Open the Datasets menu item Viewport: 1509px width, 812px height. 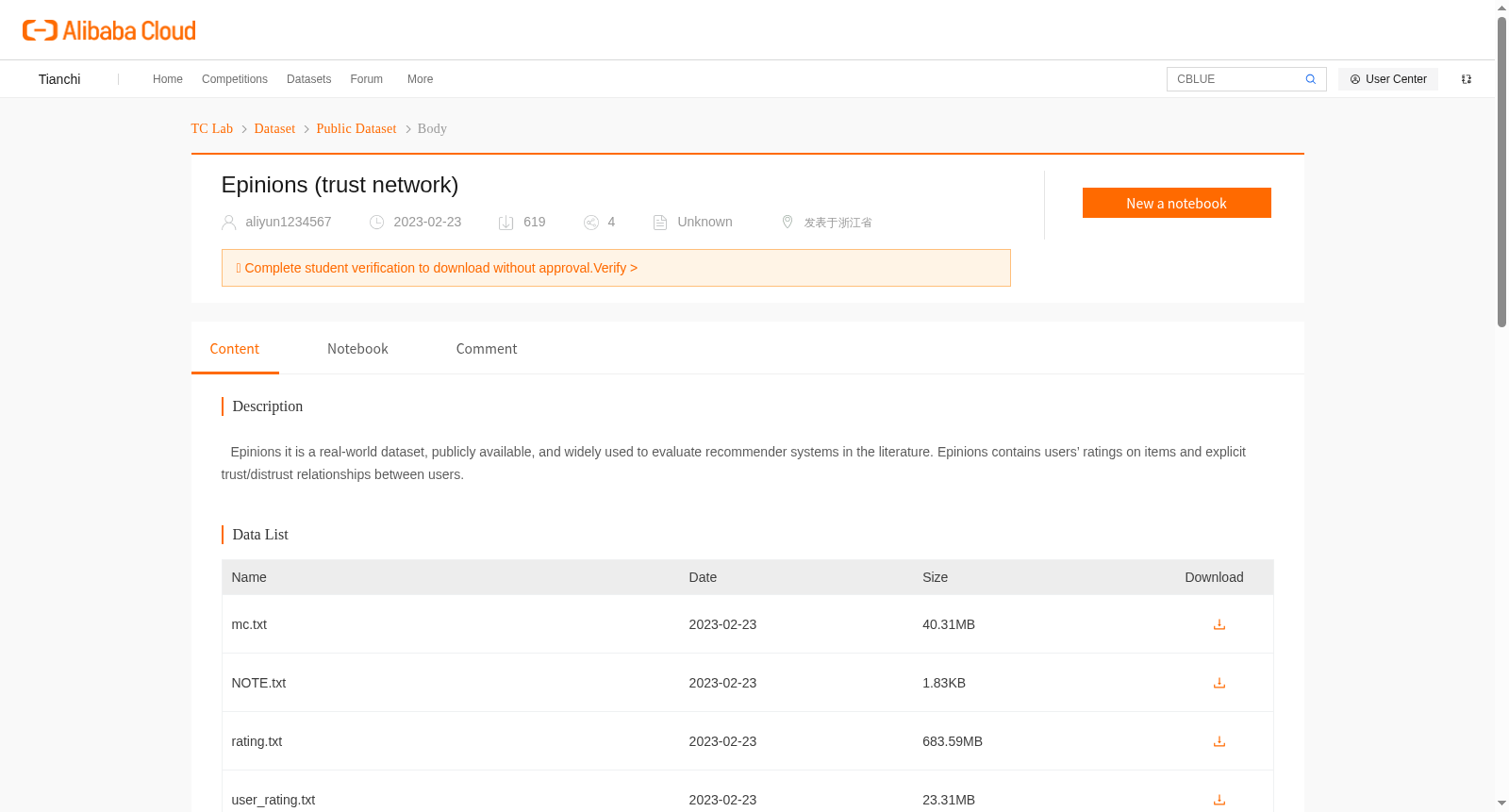click(x=309, y=79)
